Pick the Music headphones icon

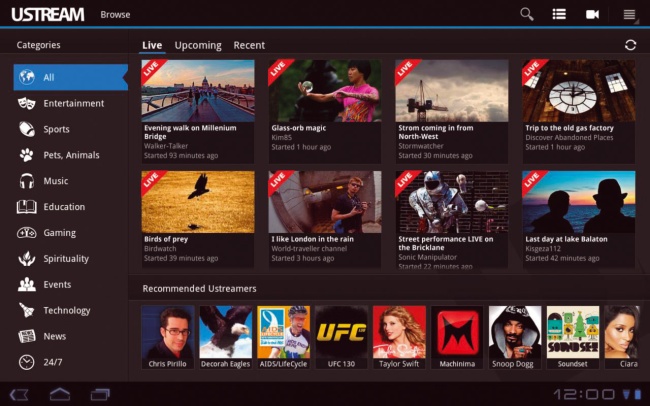click(x=27, y=181)
